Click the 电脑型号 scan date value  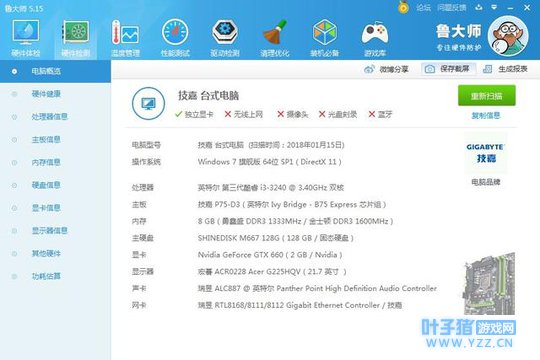(271, 145)
